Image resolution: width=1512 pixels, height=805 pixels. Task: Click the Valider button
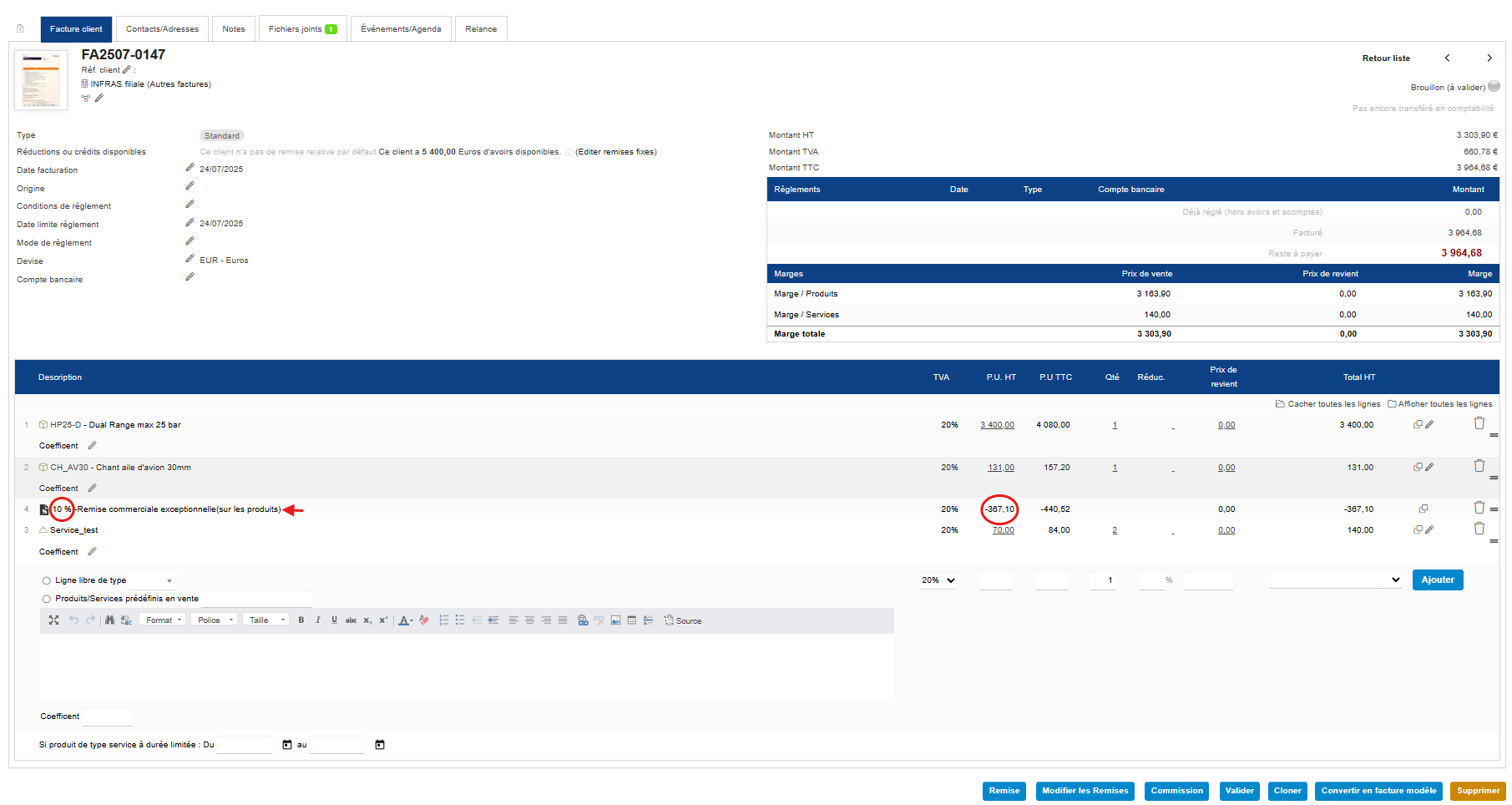tap(1239, 791)
